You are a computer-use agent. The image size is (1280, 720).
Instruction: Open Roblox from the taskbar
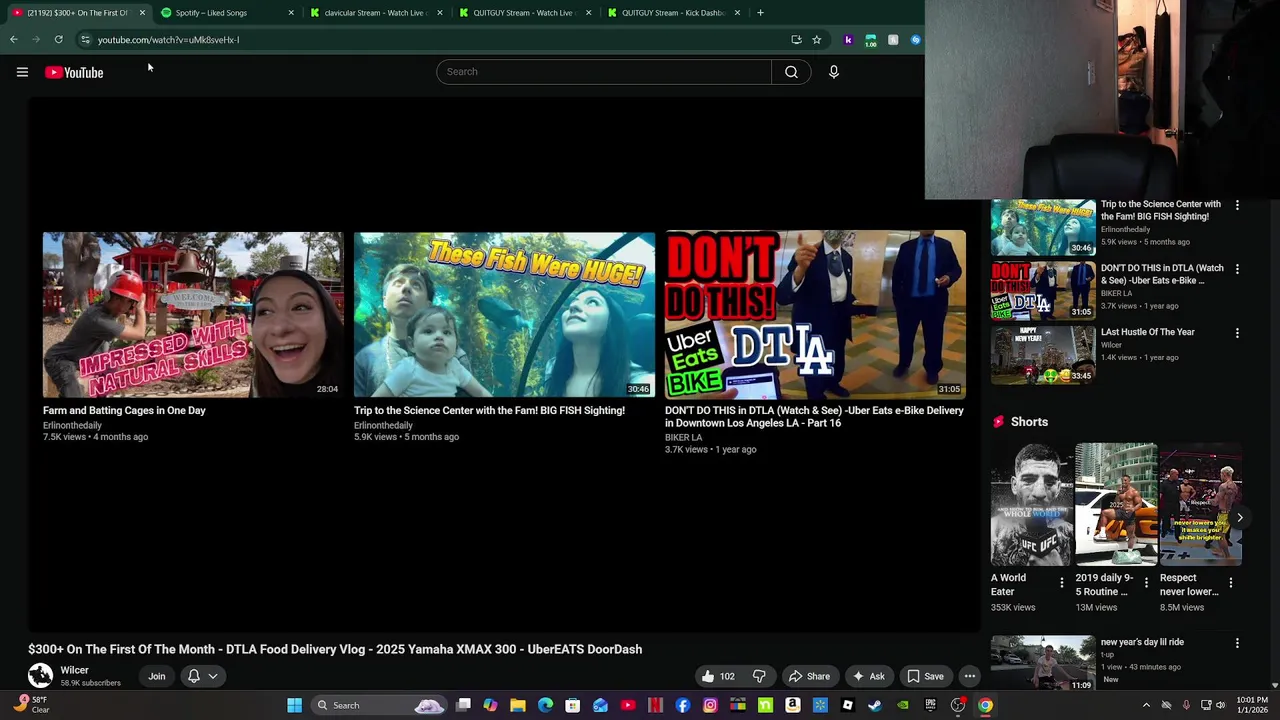click(x=847, y=705)
